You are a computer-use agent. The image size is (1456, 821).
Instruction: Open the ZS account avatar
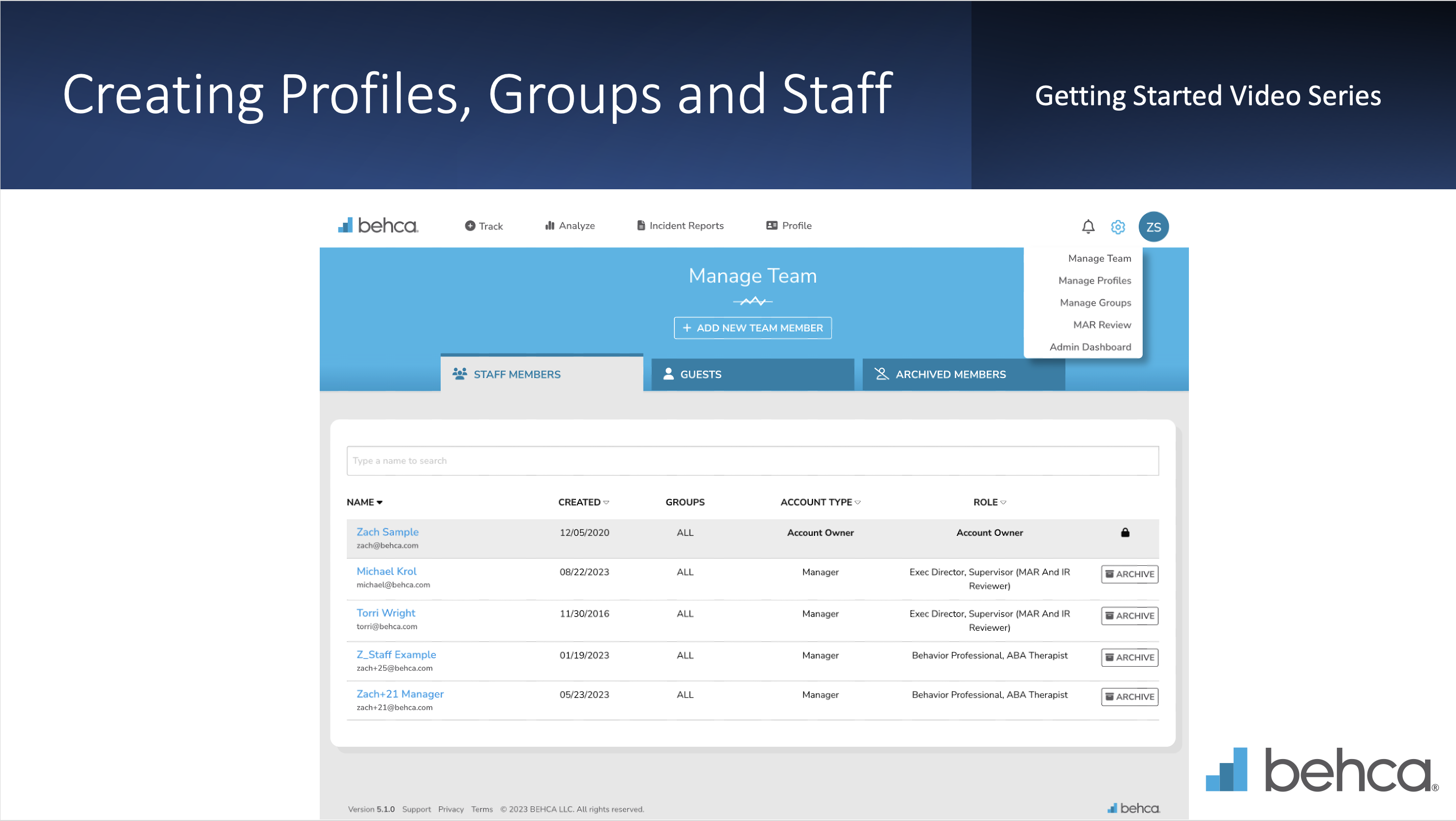(x=1153, y=227)
